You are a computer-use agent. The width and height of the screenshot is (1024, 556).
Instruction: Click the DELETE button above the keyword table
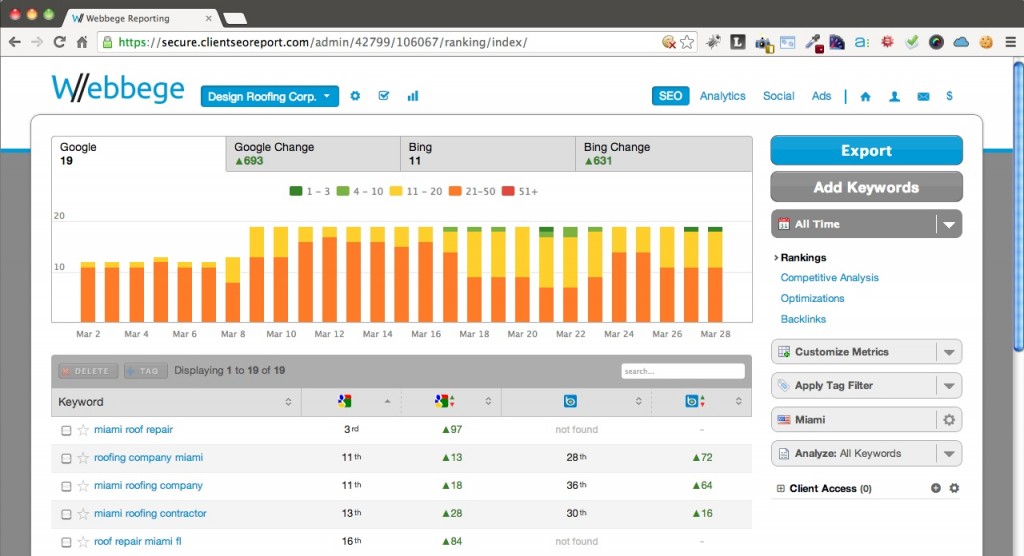pyautogui.click(x=88, y=371)
